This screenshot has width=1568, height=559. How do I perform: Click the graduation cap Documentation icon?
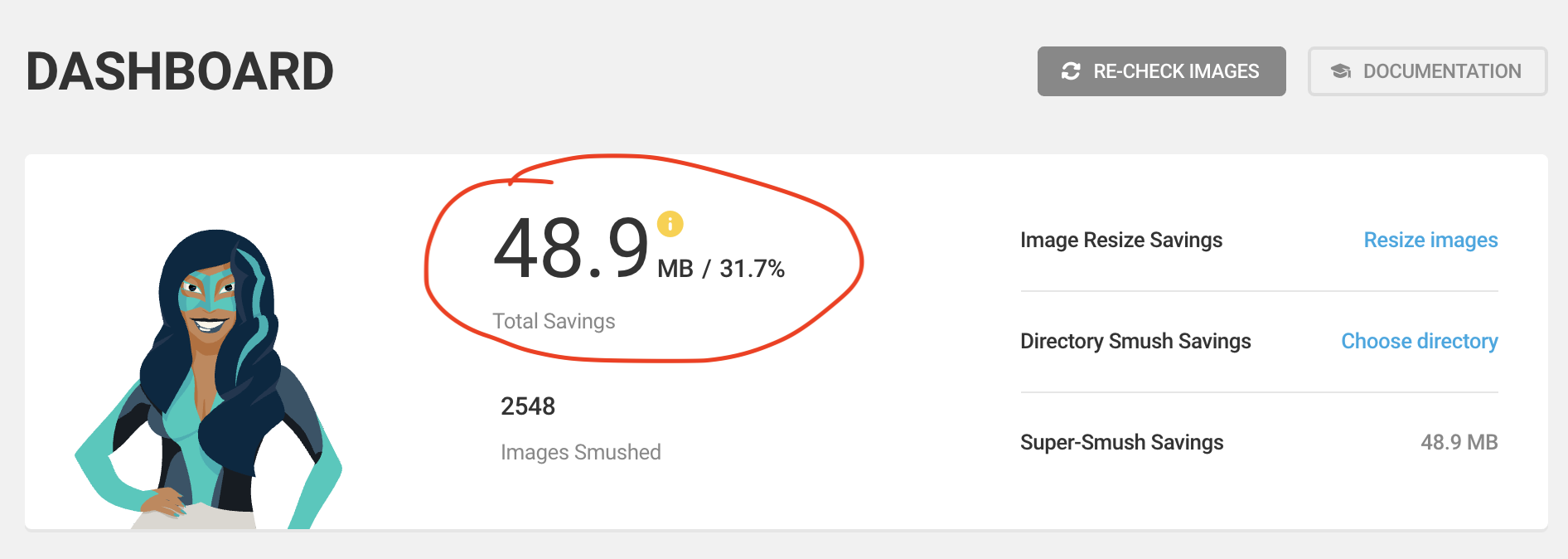pos(1340,71)
